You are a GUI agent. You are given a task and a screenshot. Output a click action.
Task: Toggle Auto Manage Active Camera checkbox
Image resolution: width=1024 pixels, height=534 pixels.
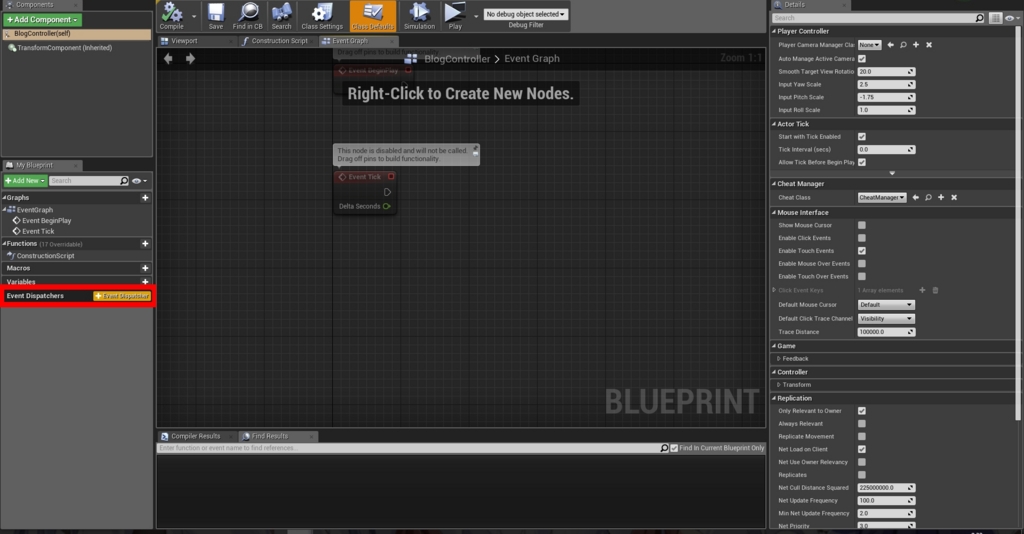pyautogui.click(x=861, y=59)
